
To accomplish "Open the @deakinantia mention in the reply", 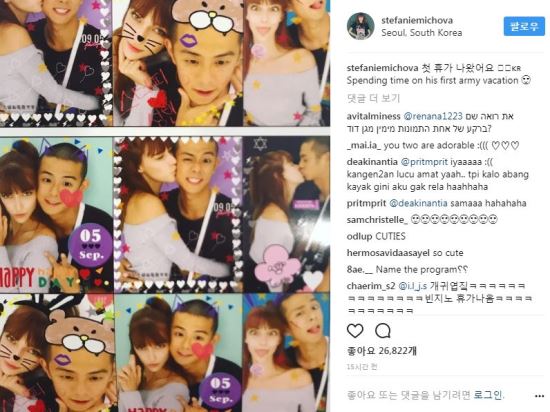I will pos(418,203).
